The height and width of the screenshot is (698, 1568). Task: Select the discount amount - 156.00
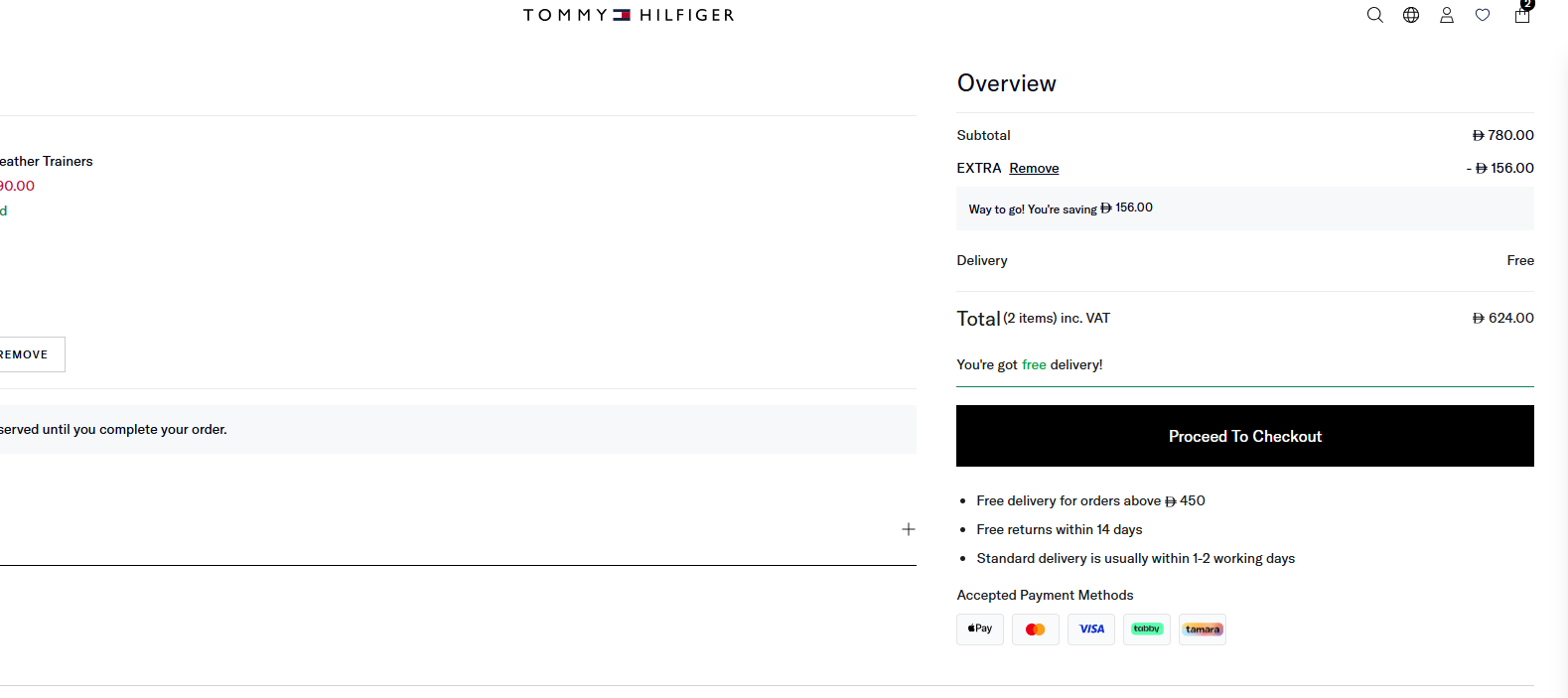1500,168
